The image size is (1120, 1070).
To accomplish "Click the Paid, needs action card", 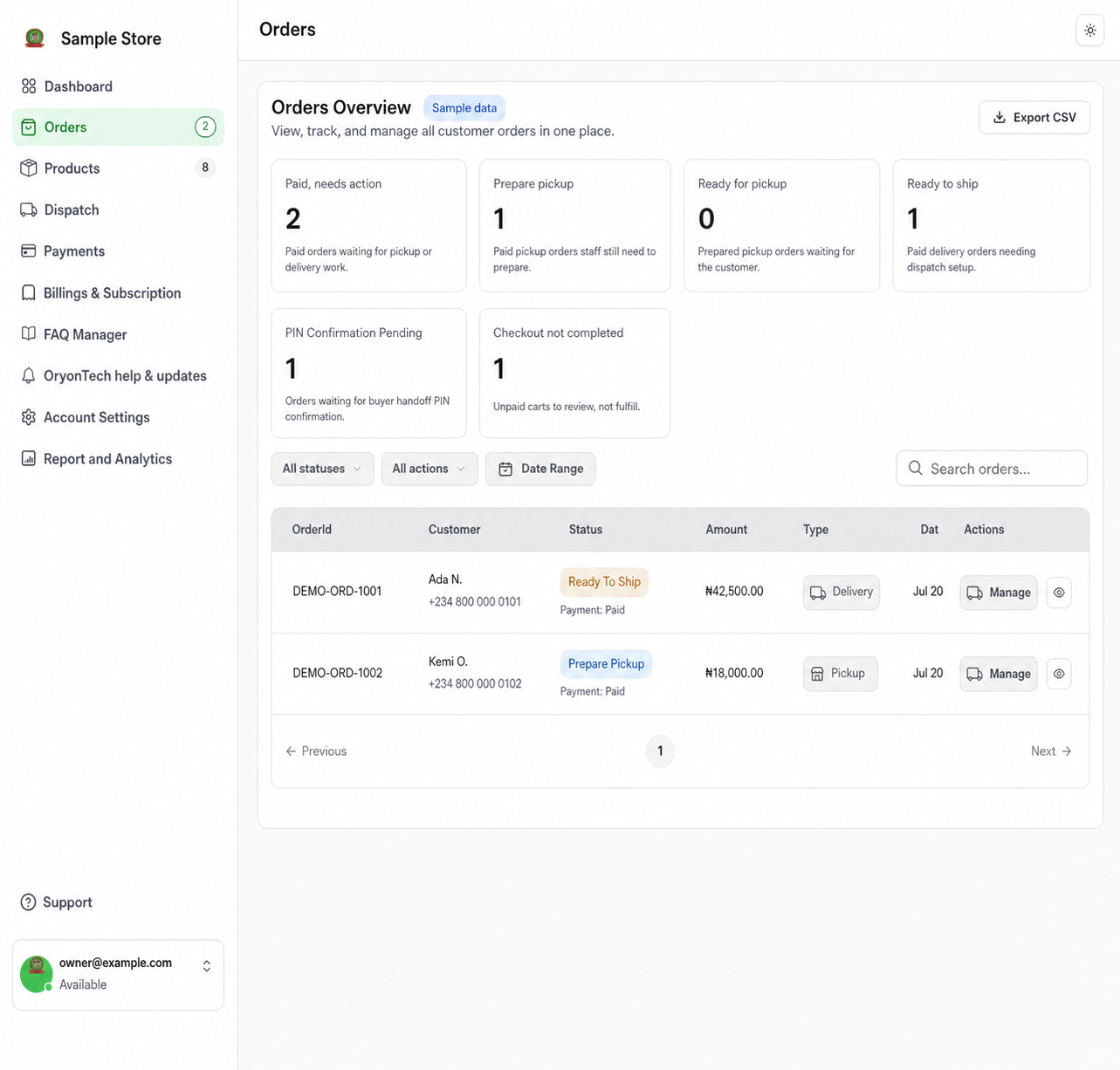I will pyautogui.click(x=369, y=225).
